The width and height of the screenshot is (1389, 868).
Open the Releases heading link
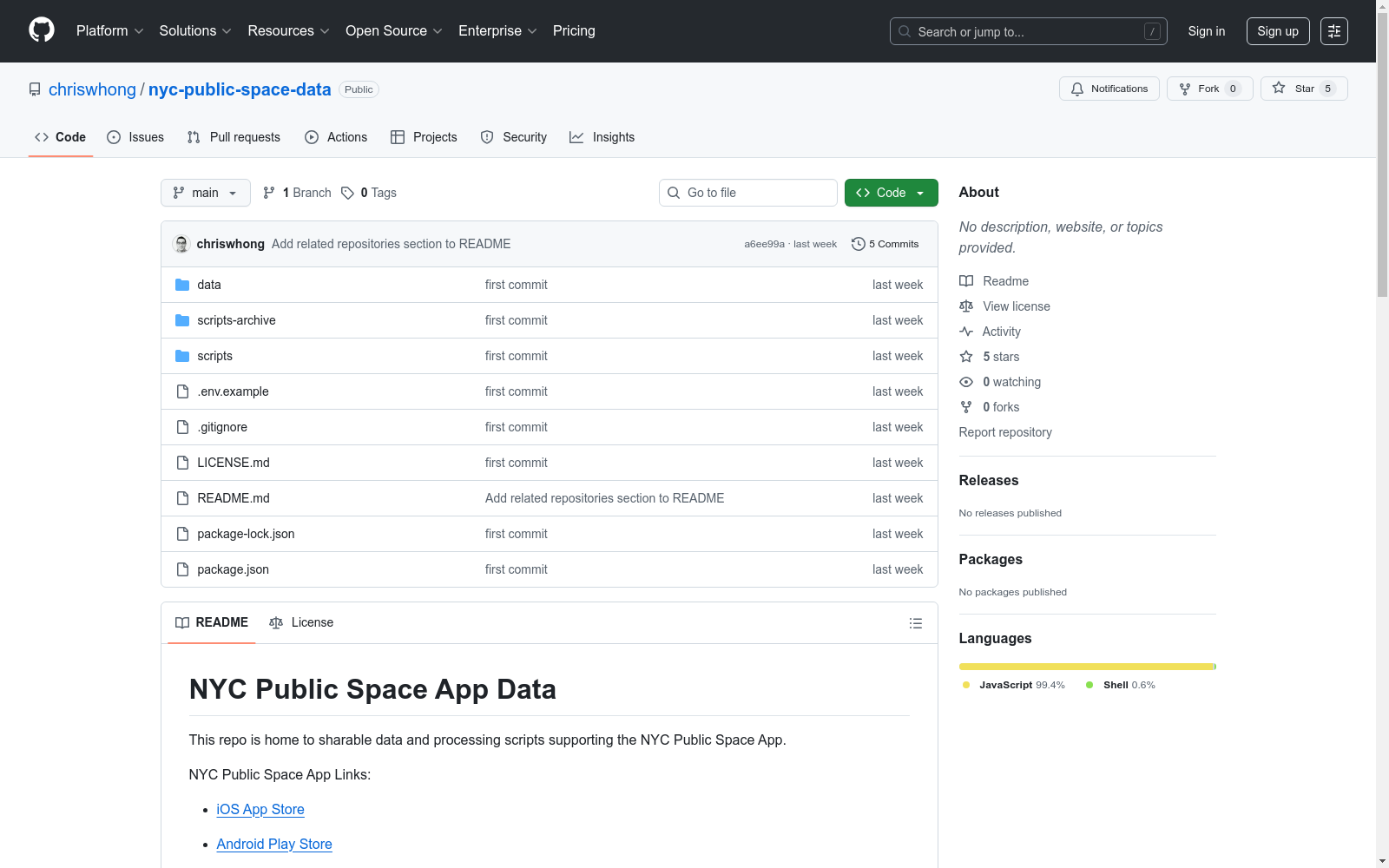989,480
